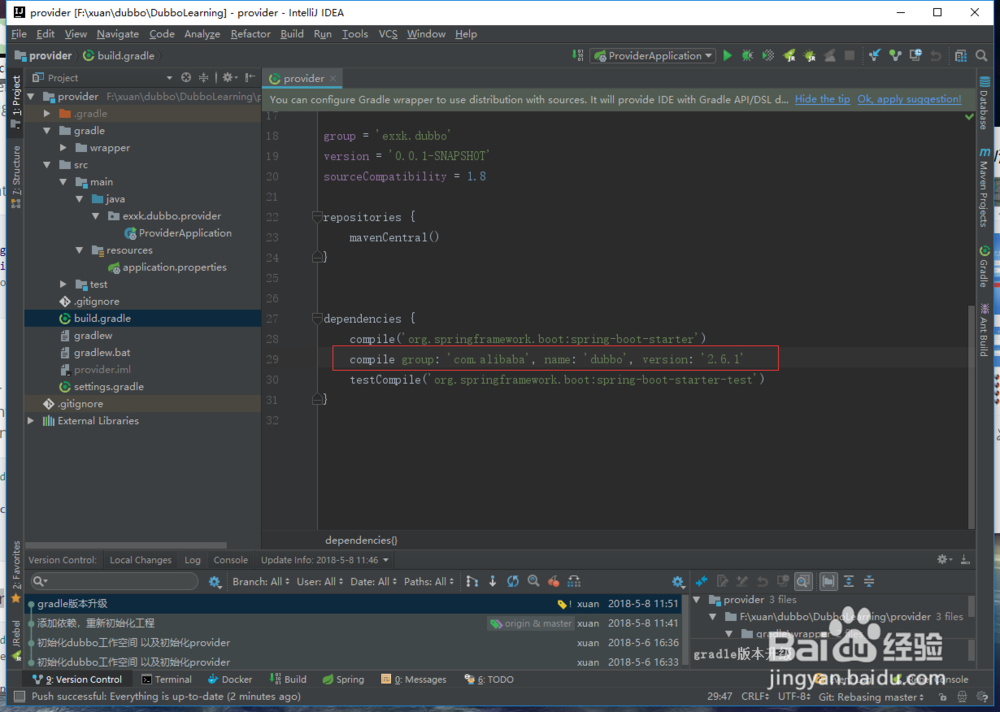Open Show History VCS toolbar icon
The image size is (1000, 712).
915,56
